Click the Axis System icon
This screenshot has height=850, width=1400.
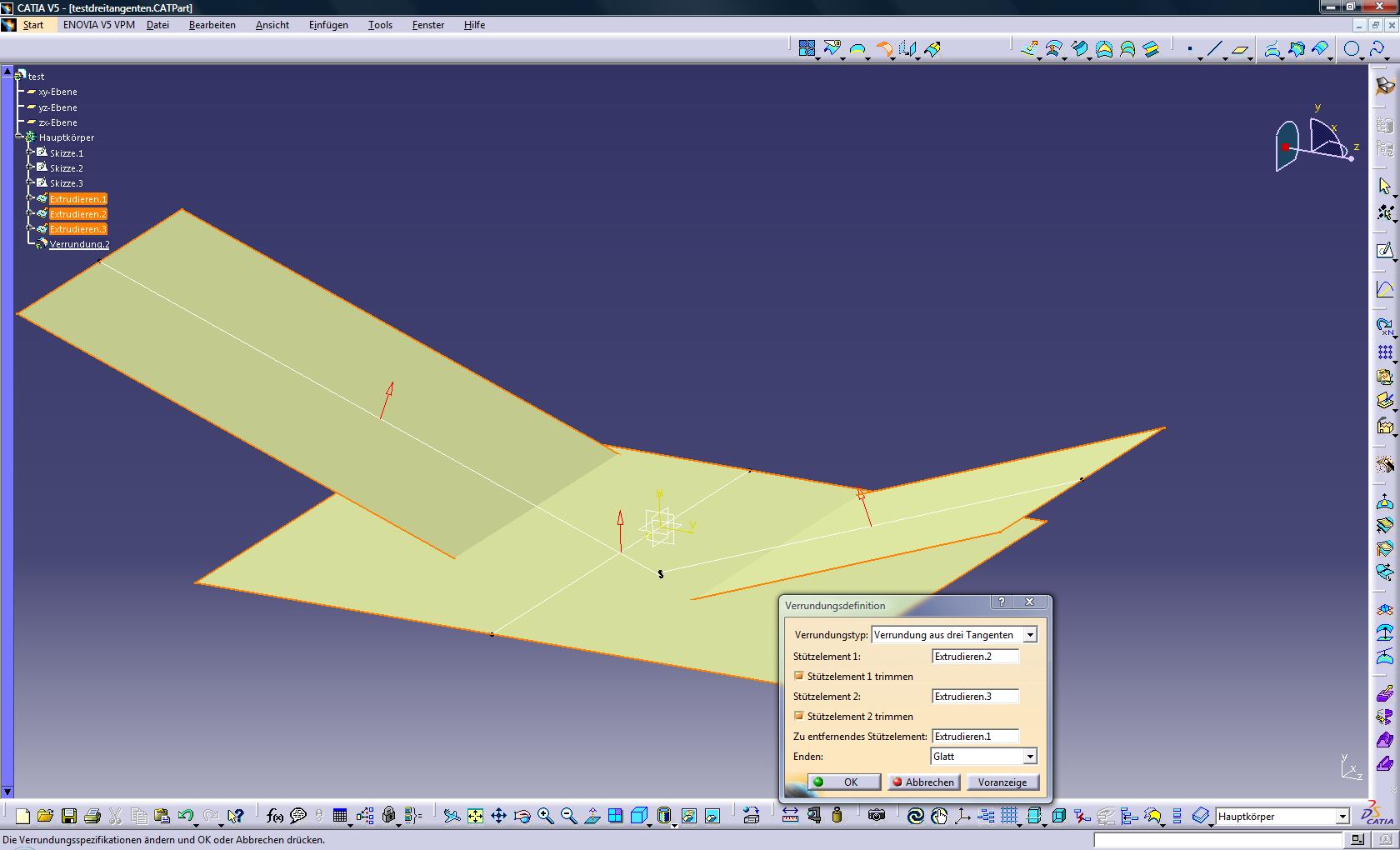tap(962, 816)
